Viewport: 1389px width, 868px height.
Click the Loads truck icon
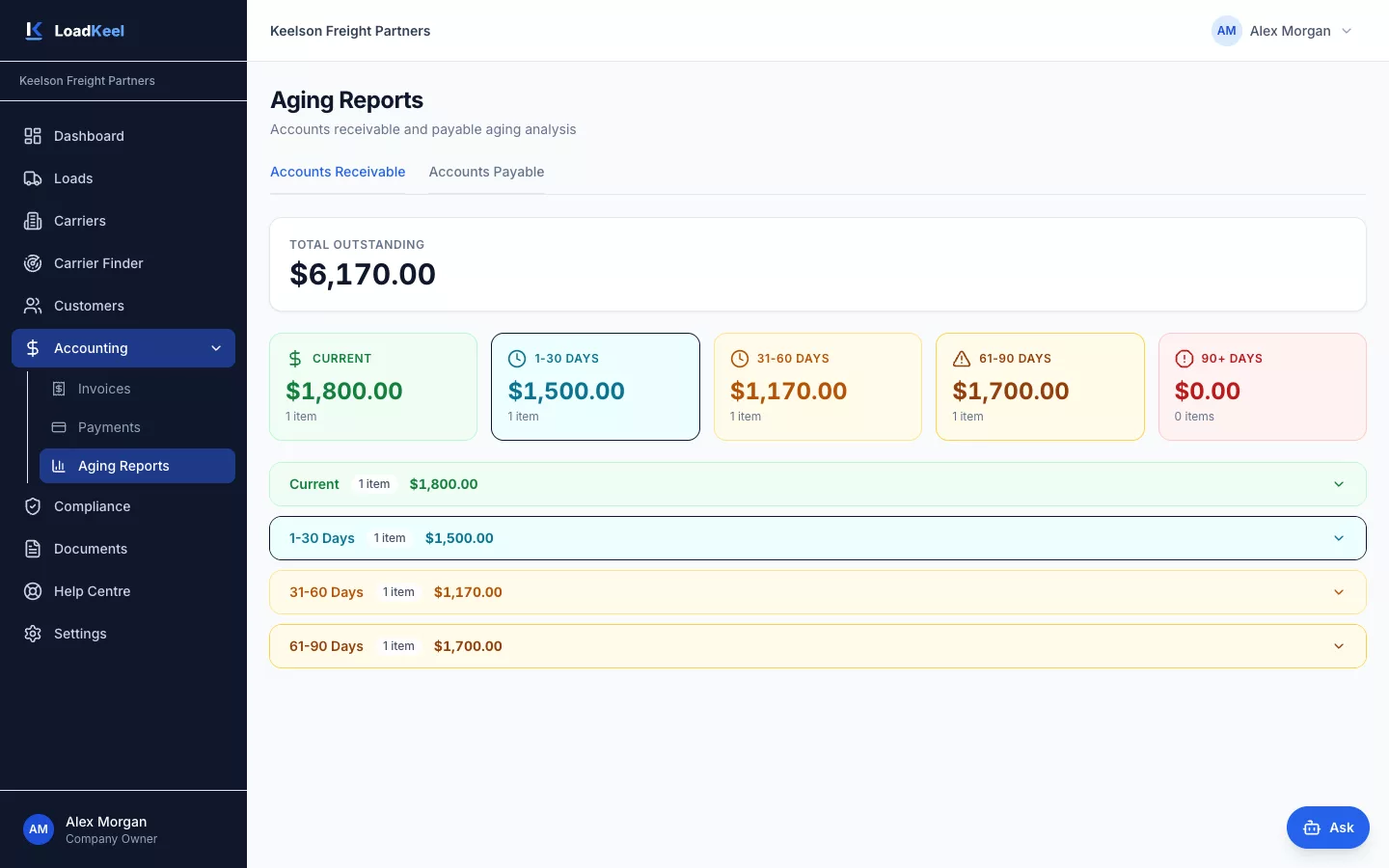[33, 178]
